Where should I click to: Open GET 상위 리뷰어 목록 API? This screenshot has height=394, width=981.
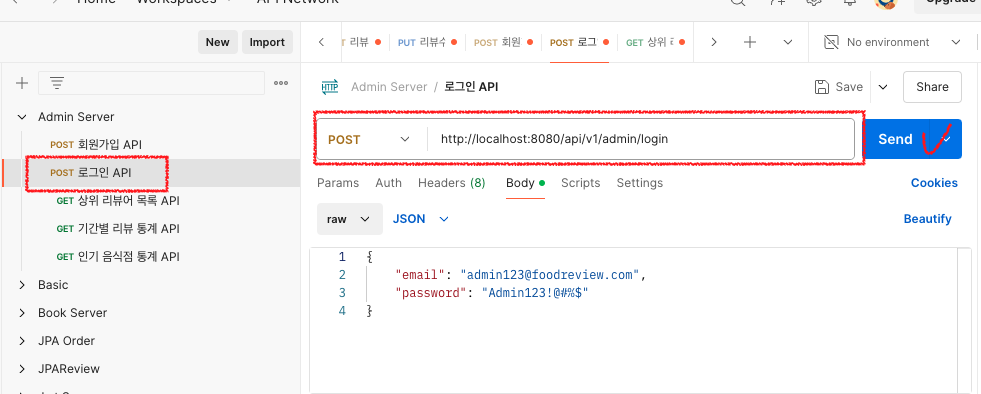pos(118,201)
